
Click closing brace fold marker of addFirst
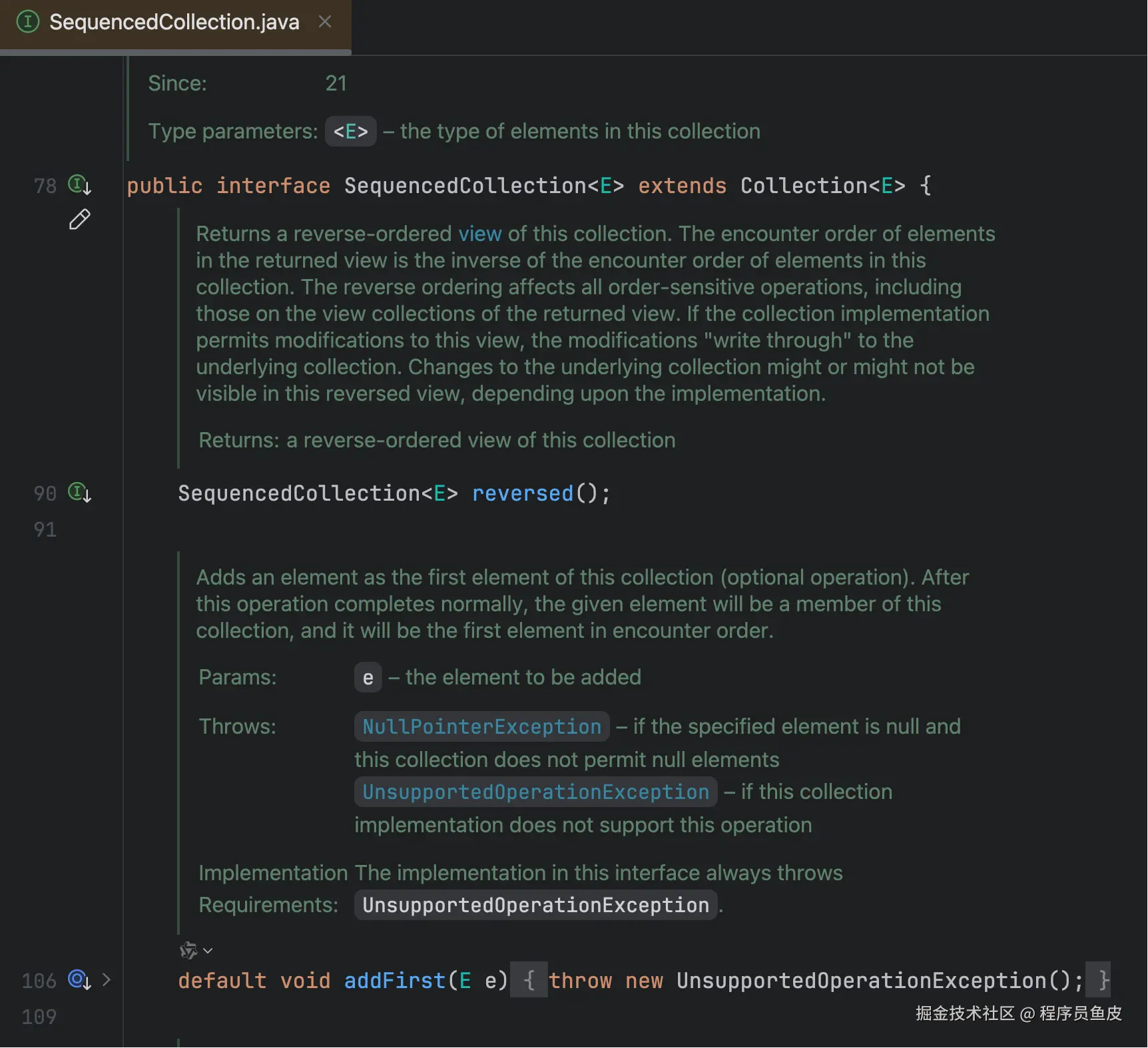coord(1103,980)
